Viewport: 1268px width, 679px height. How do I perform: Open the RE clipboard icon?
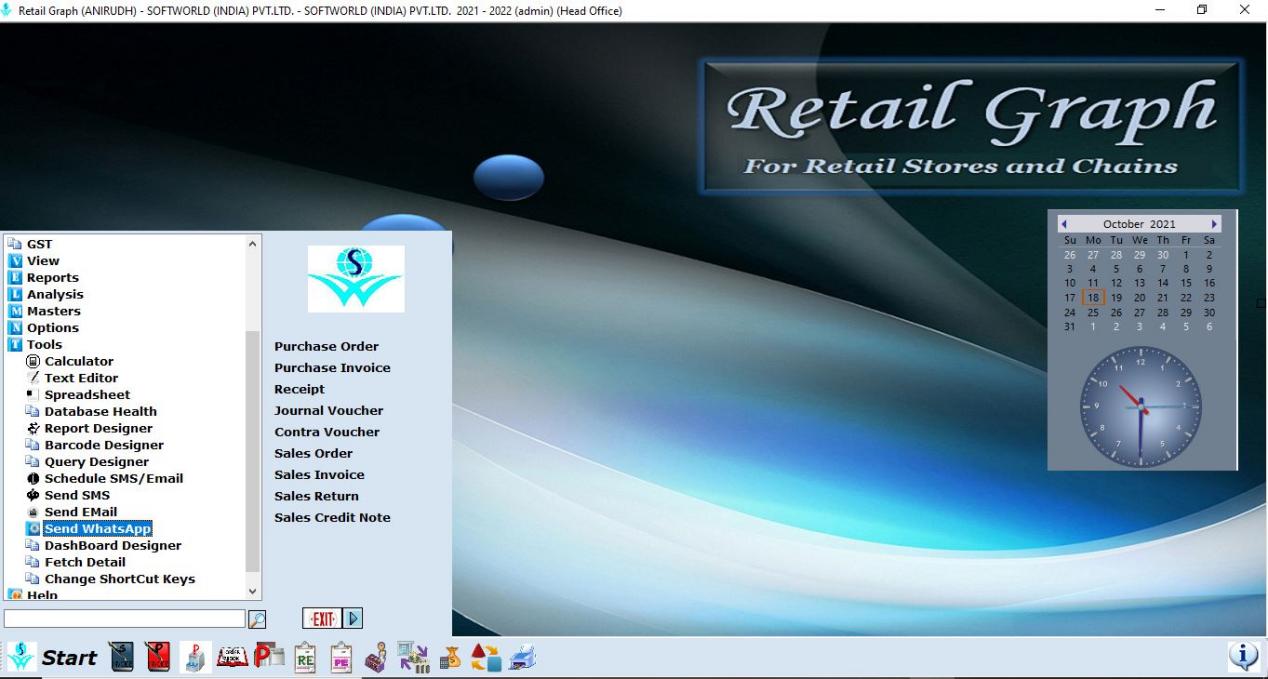click(306, 657)
